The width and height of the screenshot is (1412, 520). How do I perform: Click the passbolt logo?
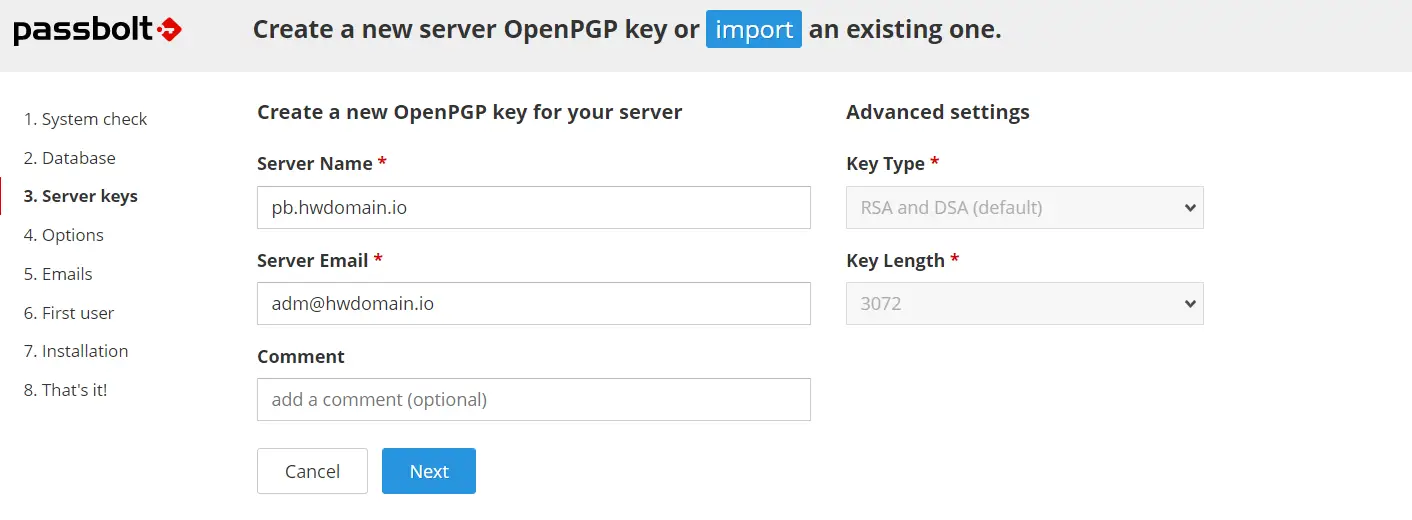coord(97,31)
